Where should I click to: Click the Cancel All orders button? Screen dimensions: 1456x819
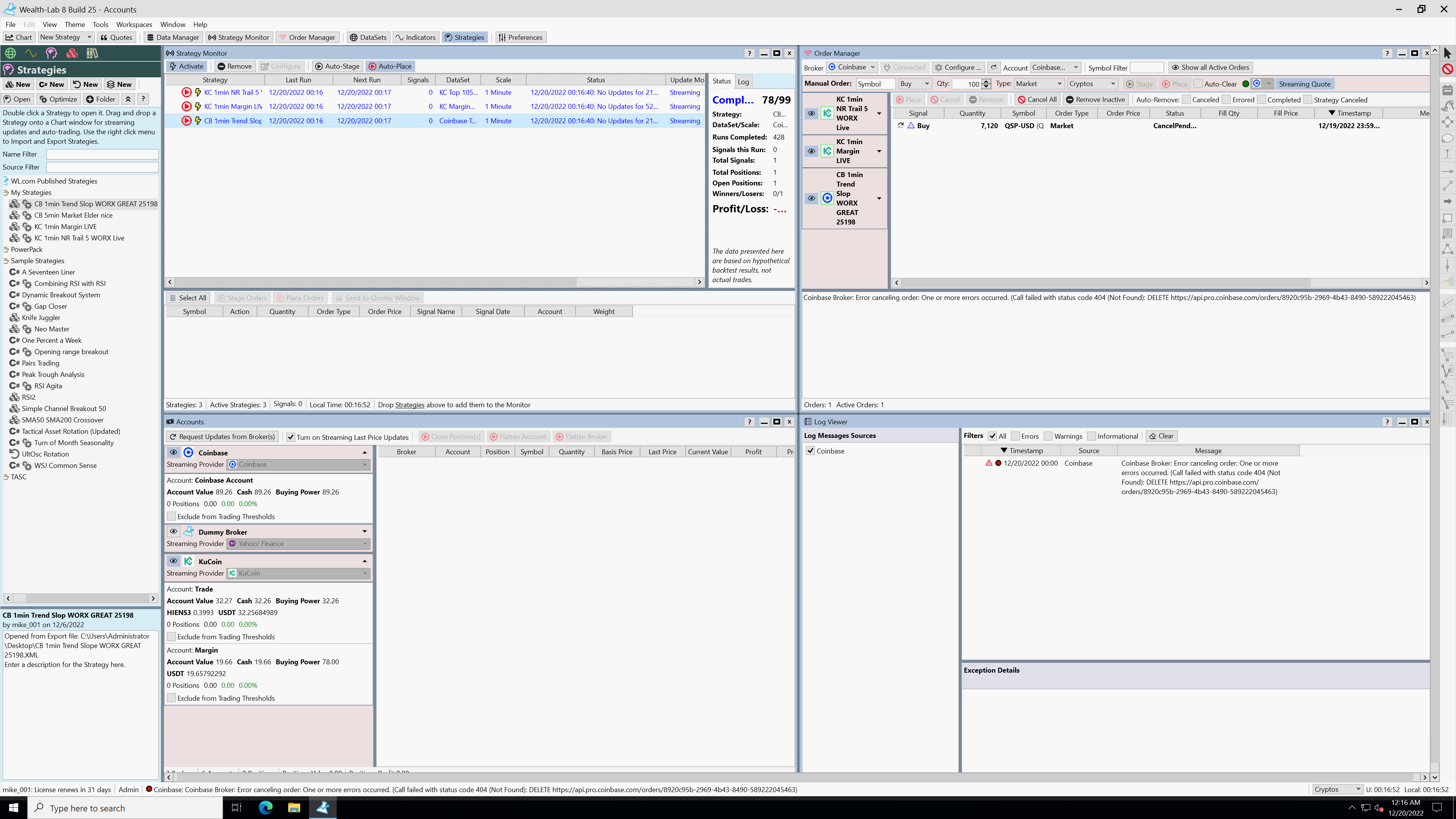pyautogui.click(x=1037, y=99)
